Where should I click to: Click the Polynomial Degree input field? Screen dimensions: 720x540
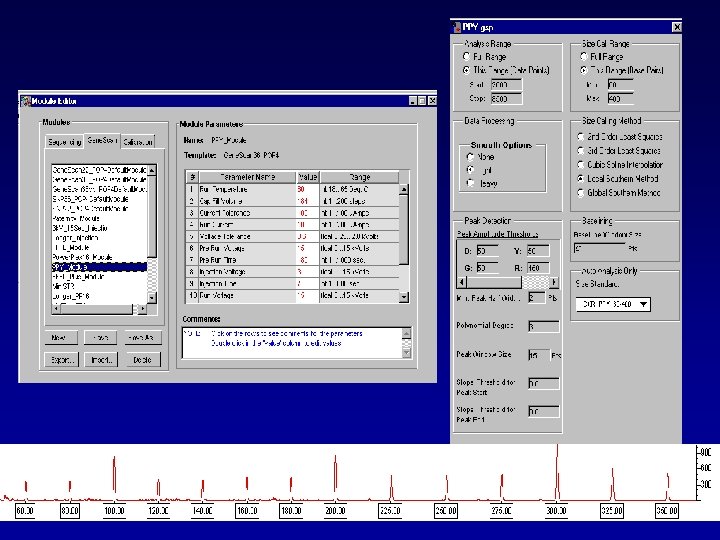(543, 326)
